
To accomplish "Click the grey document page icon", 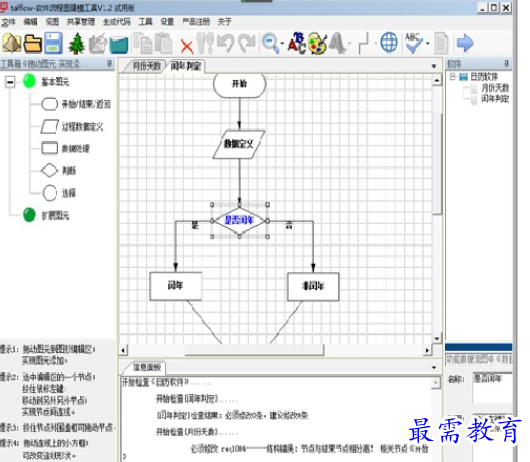I will click(441, 43).
